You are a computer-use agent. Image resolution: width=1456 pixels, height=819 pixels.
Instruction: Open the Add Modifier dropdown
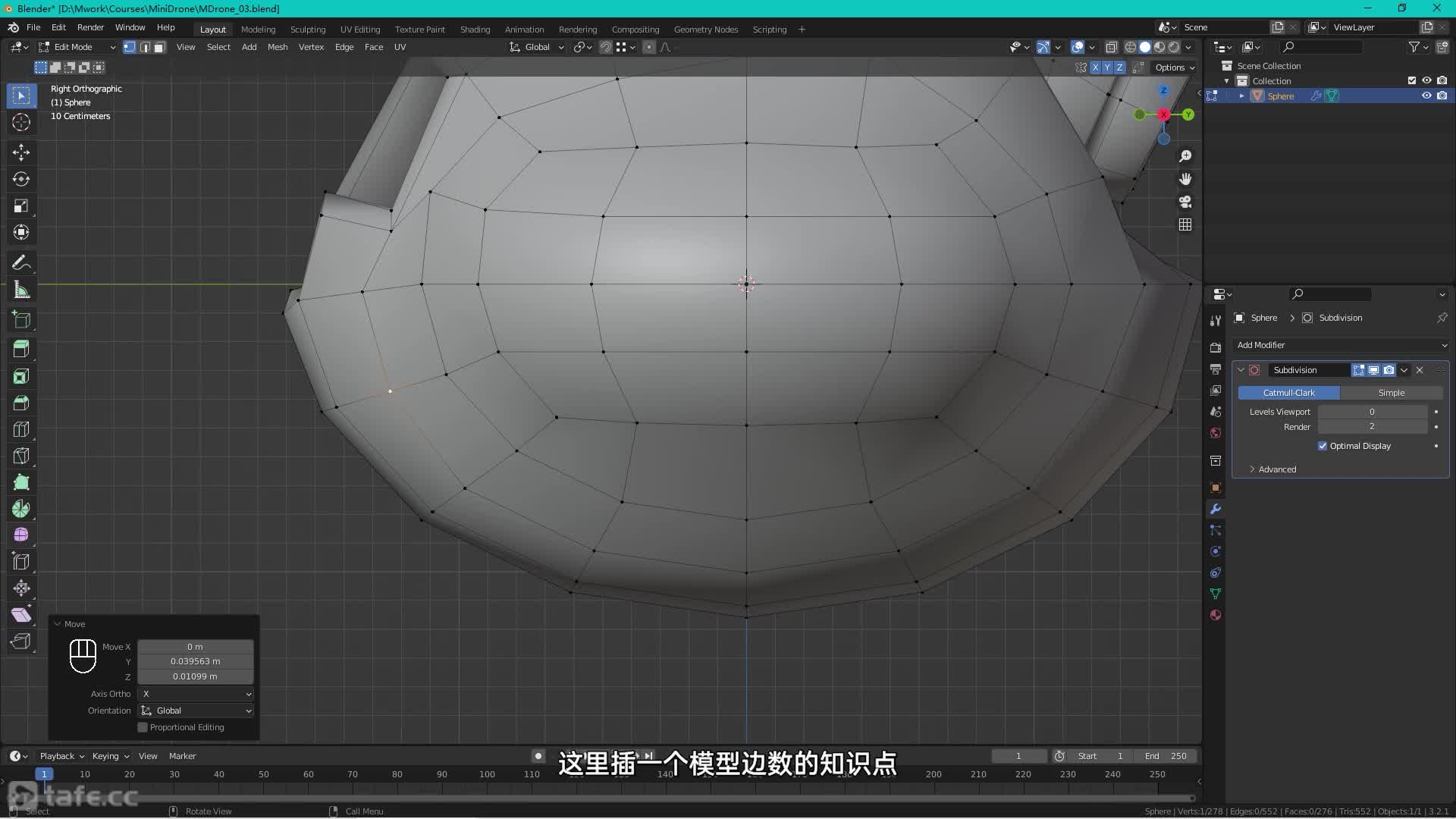point(1341,345)
